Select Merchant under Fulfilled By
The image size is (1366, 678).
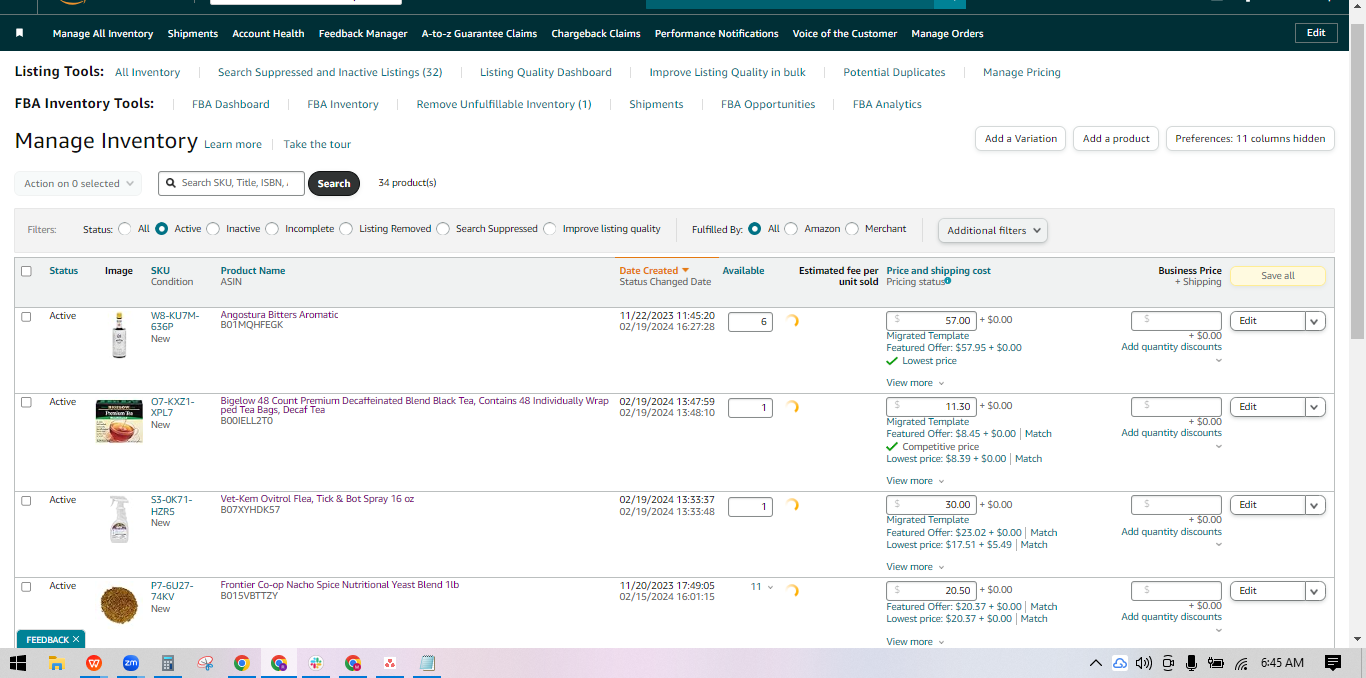(852, 229)
